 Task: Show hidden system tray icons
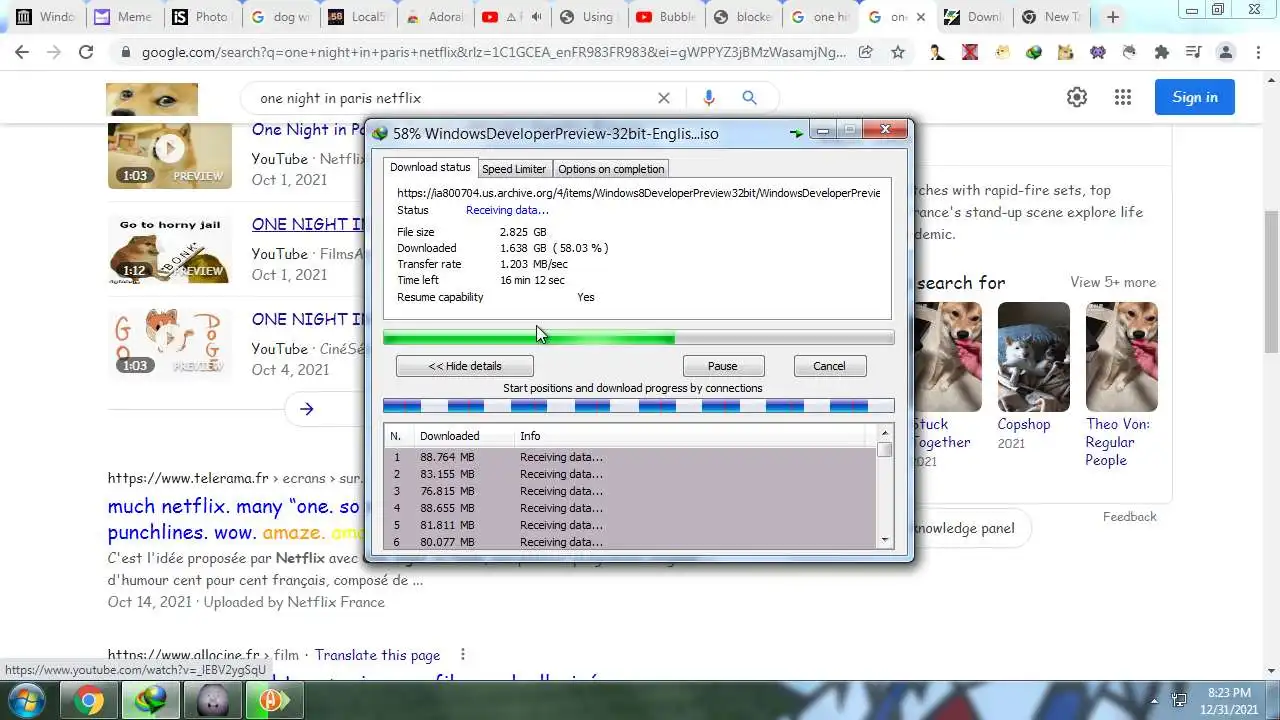[1154, 701]
